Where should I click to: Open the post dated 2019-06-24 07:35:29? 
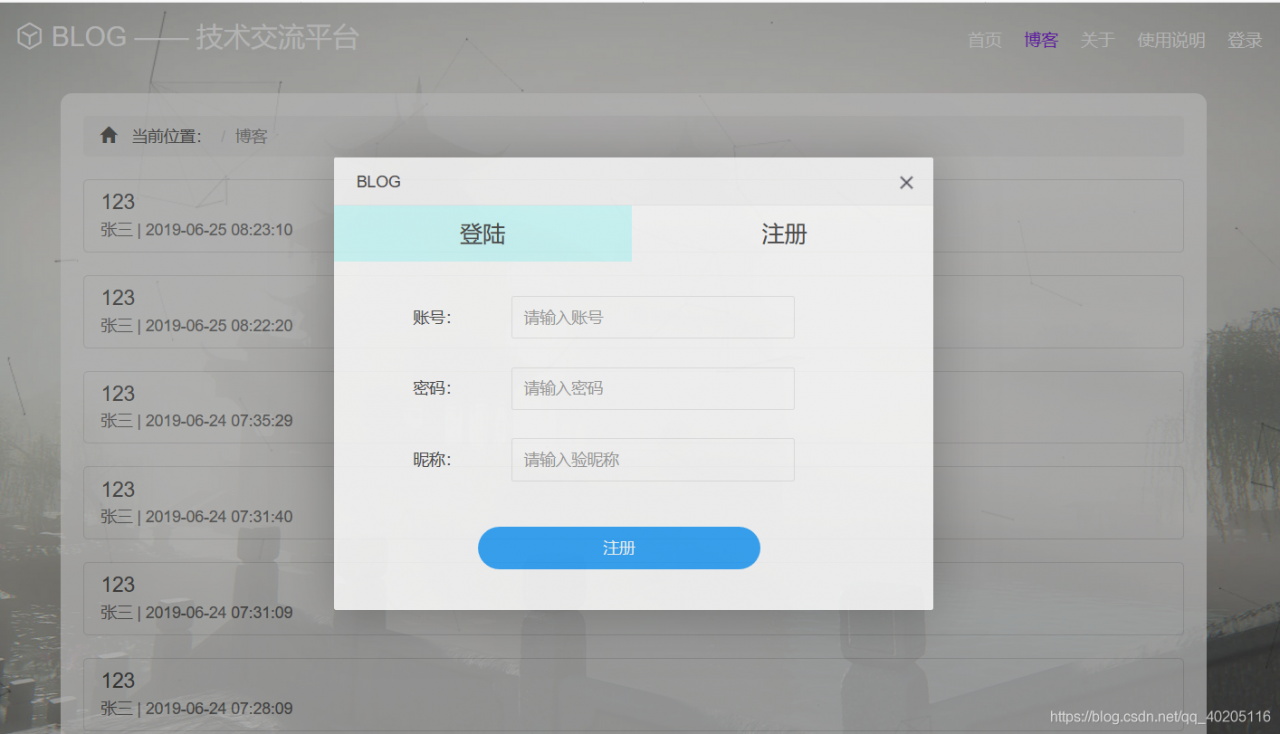coord(633,408)
